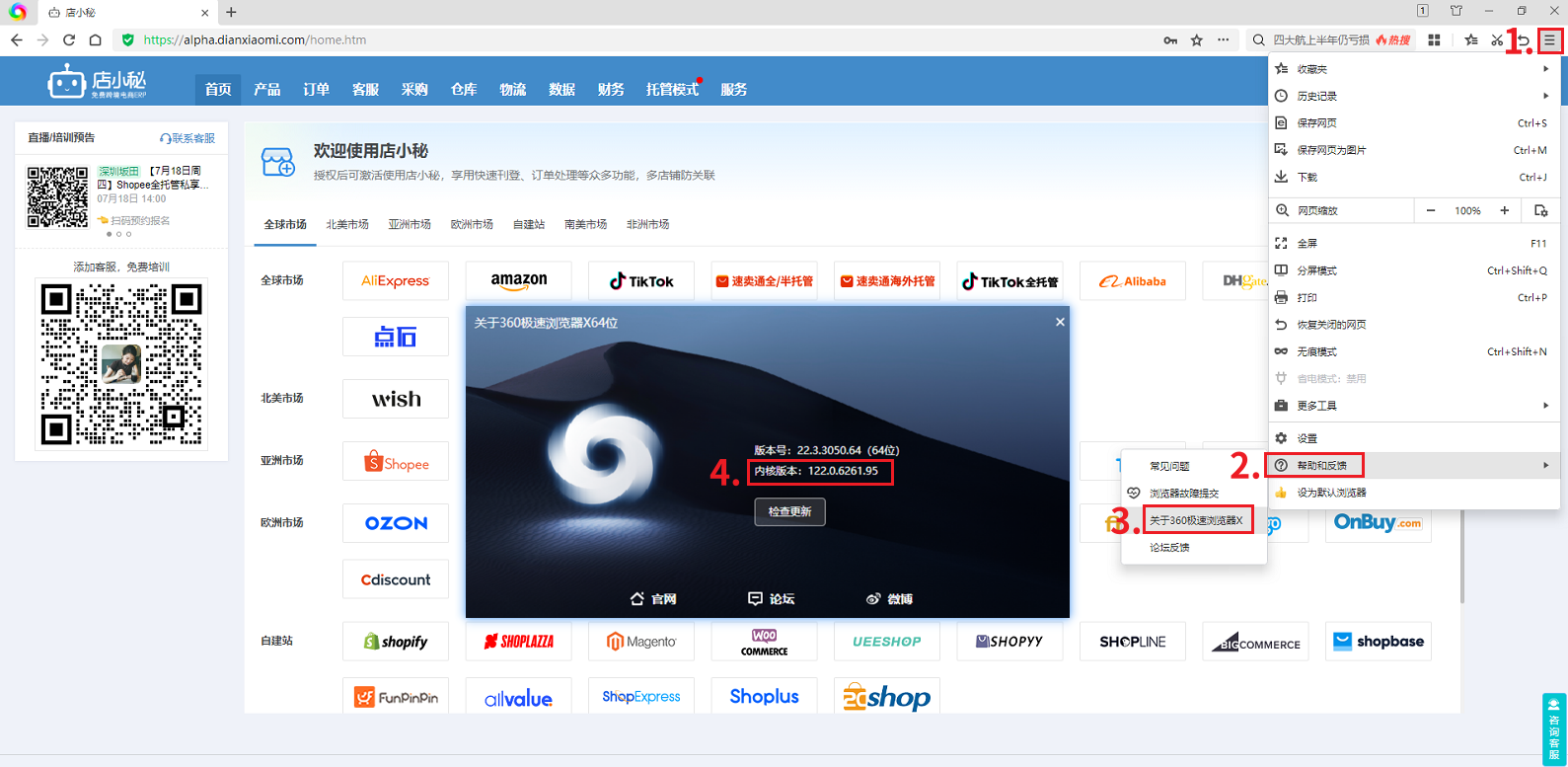Open the 订单 navigation tab
This screenshot has height=767, width=1568.
coord(316,89)
